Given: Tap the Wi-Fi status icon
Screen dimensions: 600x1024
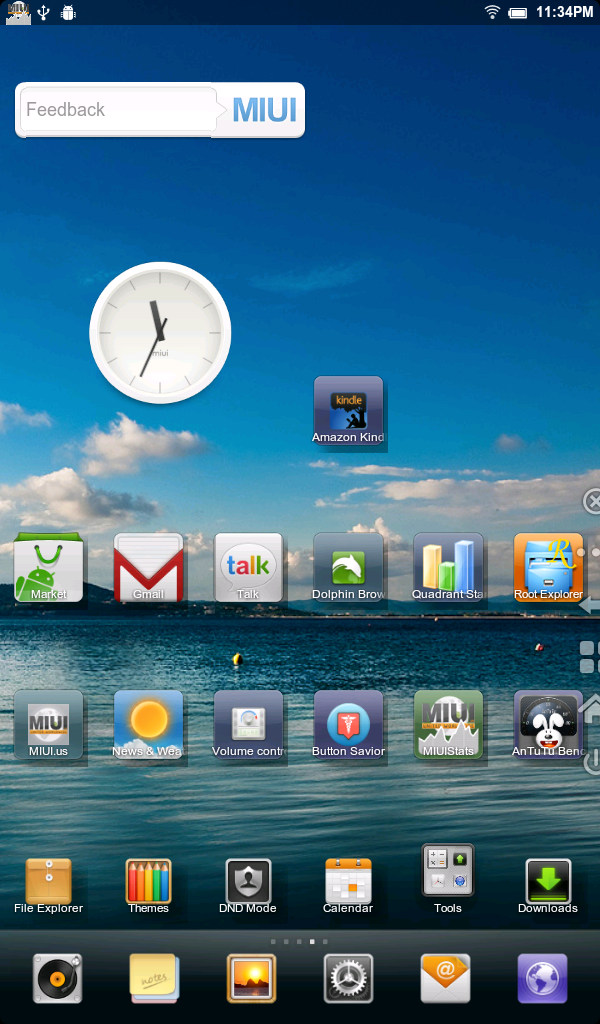Looking at the screenshot, I should (x=492, y=12).
